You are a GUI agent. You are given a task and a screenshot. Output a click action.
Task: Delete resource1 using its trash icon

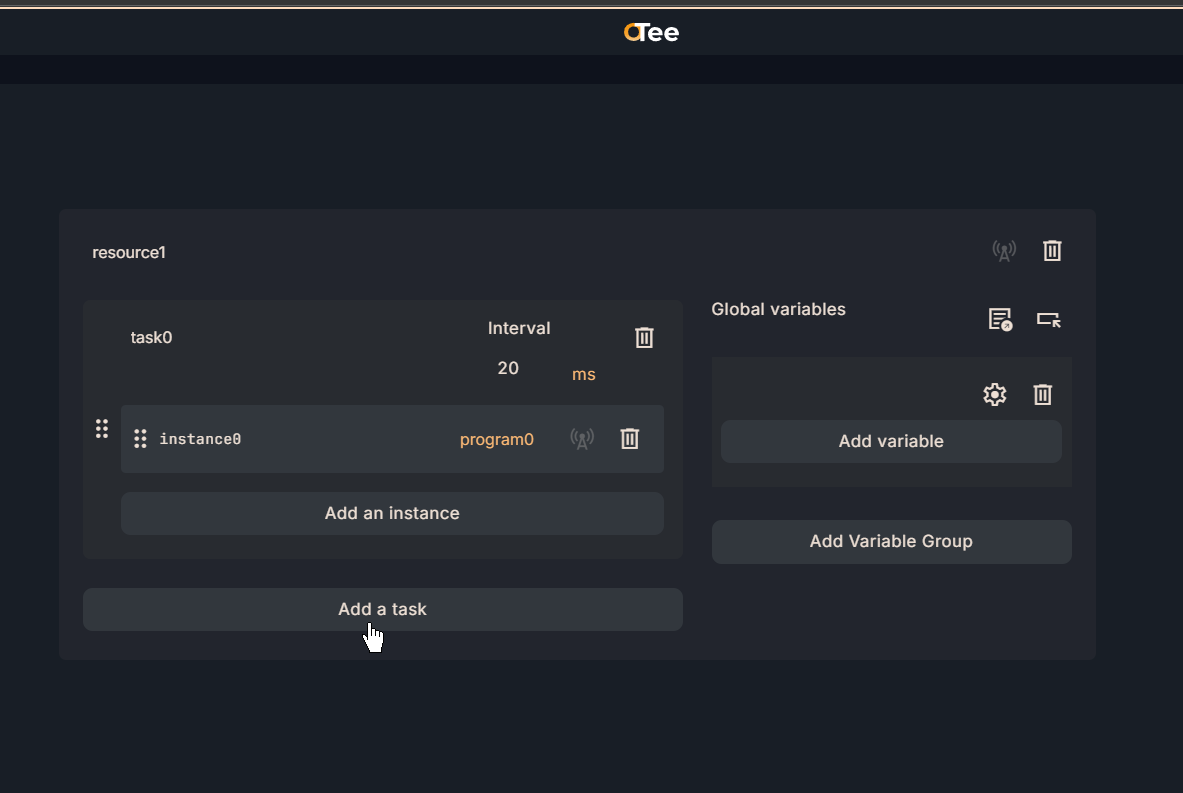[x=1052, y=251]
